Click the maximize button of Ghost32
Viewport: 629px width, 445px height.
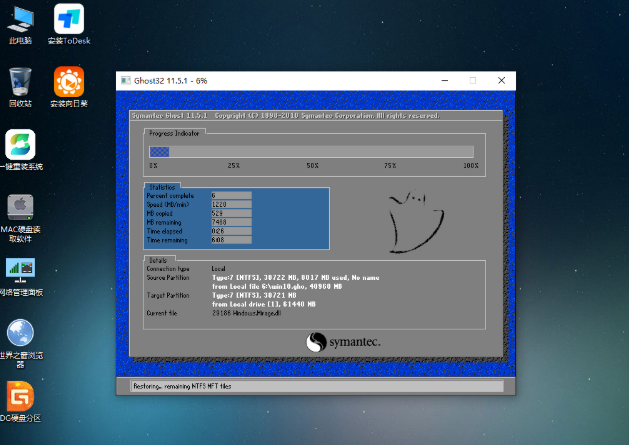(473, 81)
